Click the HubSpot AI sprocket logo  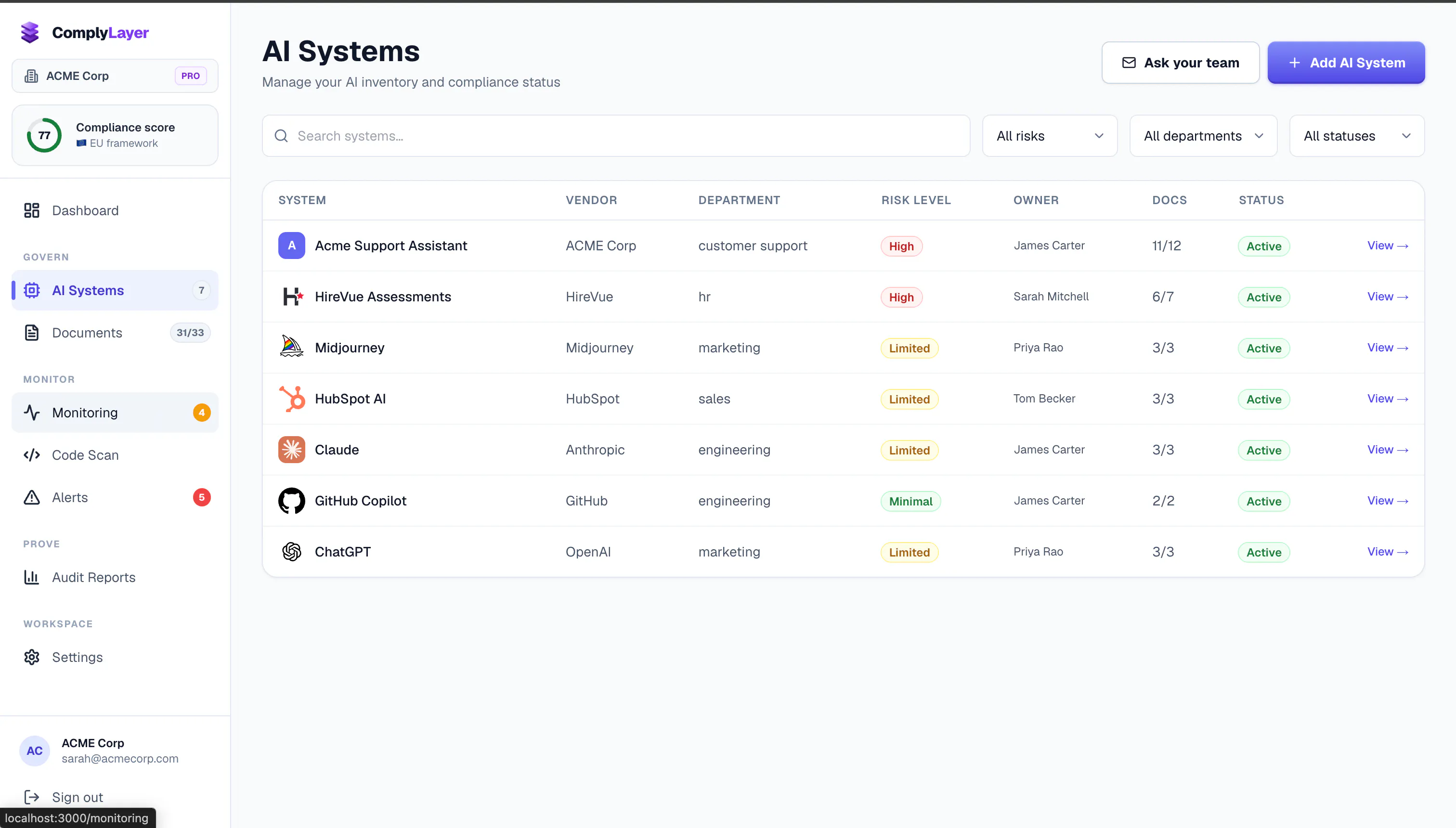click(x=292, y=399)
